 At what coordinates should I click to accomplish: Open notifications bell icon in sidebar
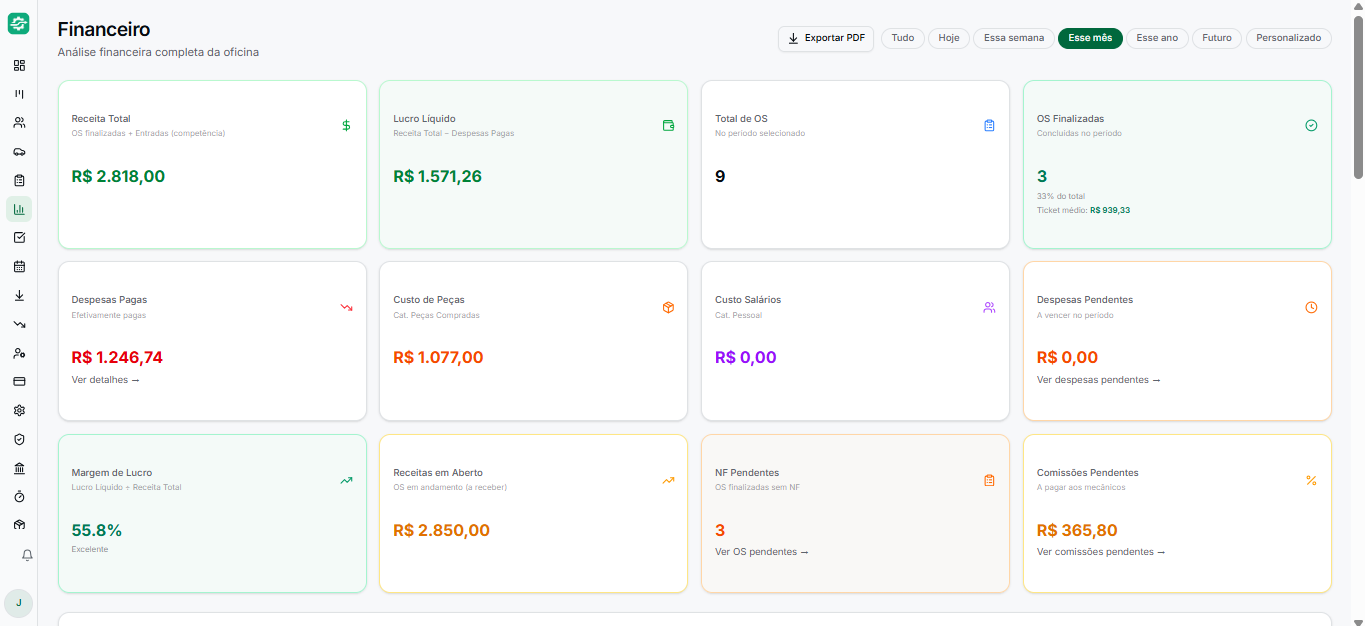coord(27,555)
